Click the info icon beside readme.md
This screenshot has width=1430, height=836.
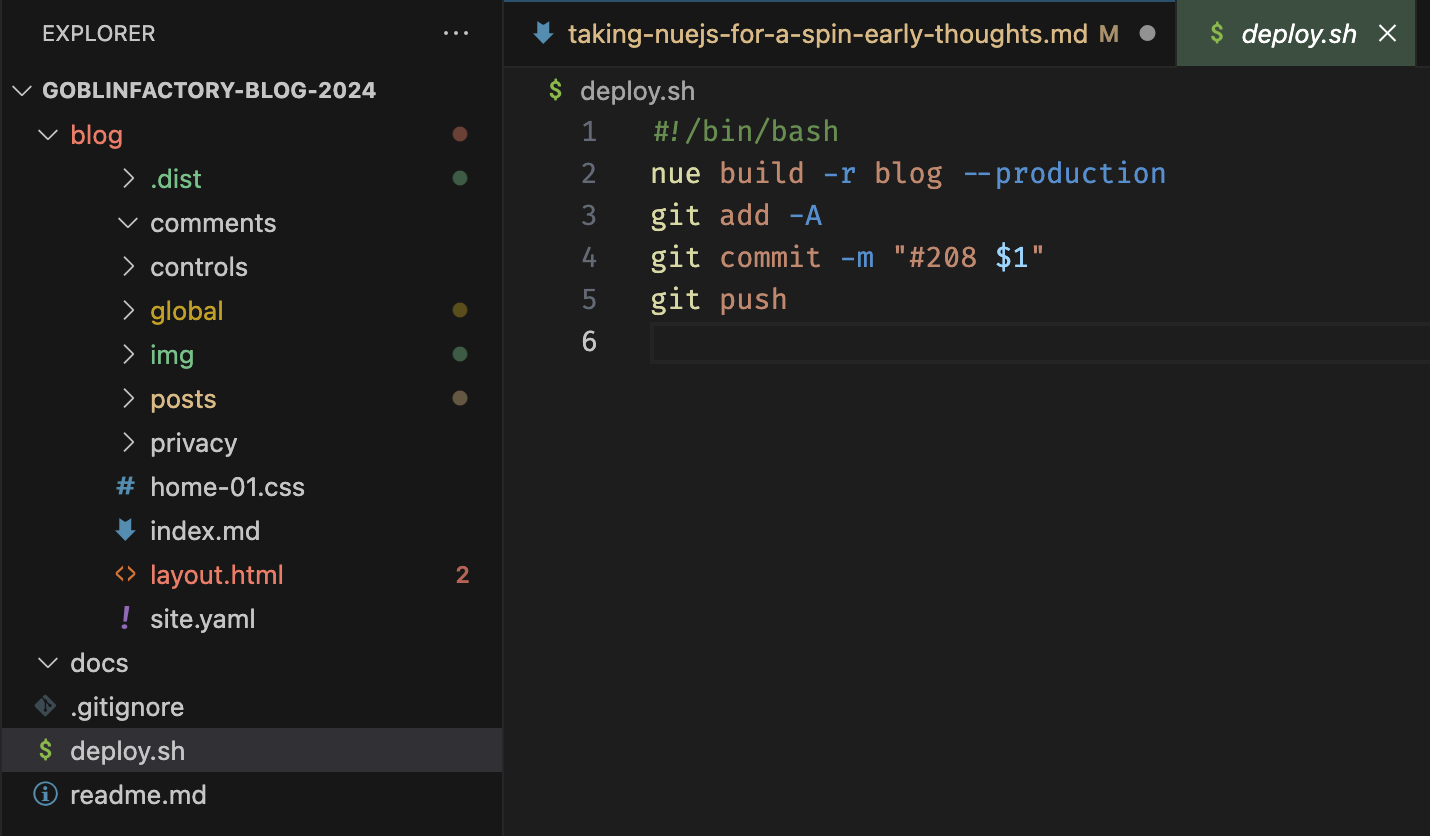coord(45,795)
